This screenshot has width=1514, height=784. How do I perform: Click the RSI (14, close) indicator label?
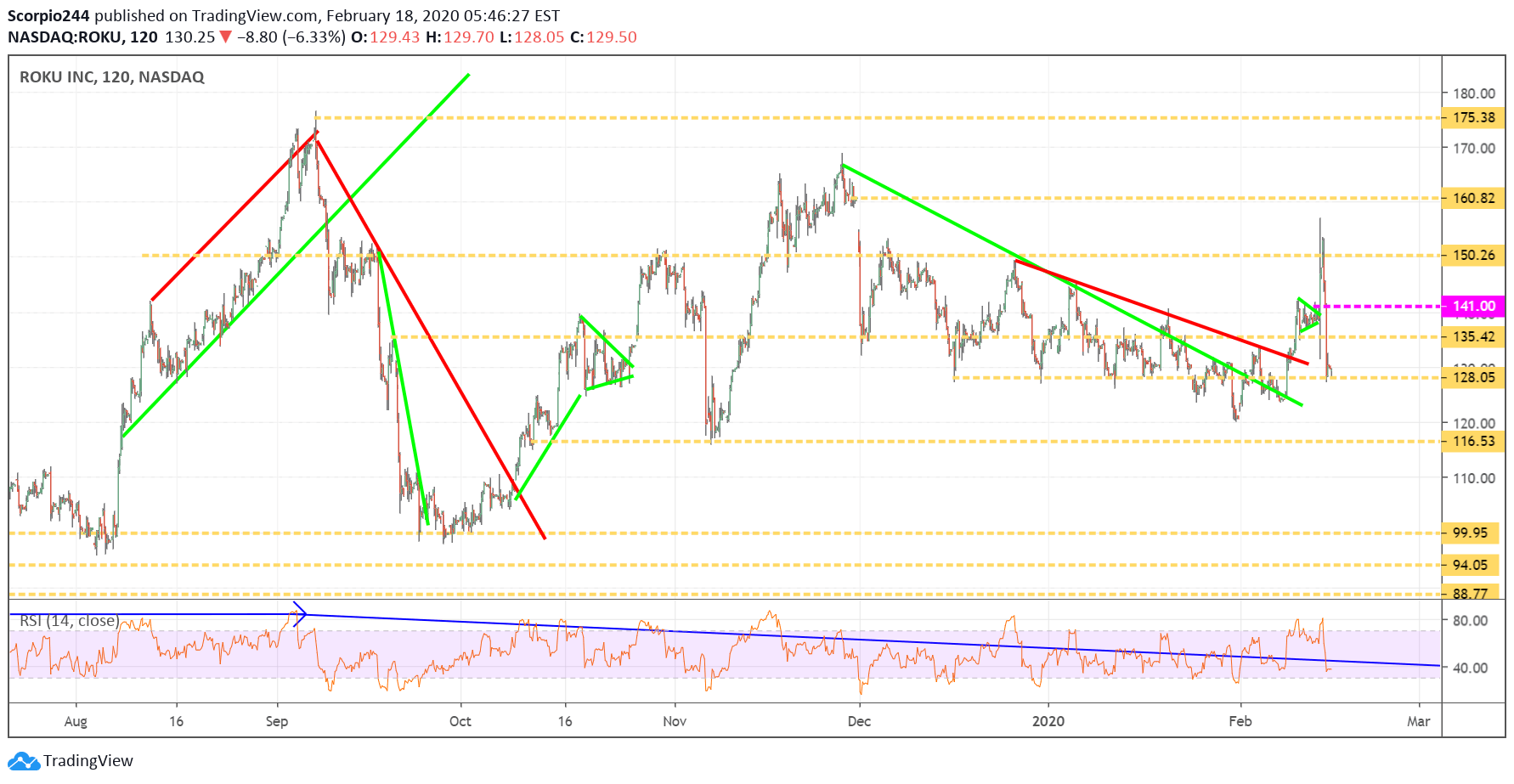70,621
